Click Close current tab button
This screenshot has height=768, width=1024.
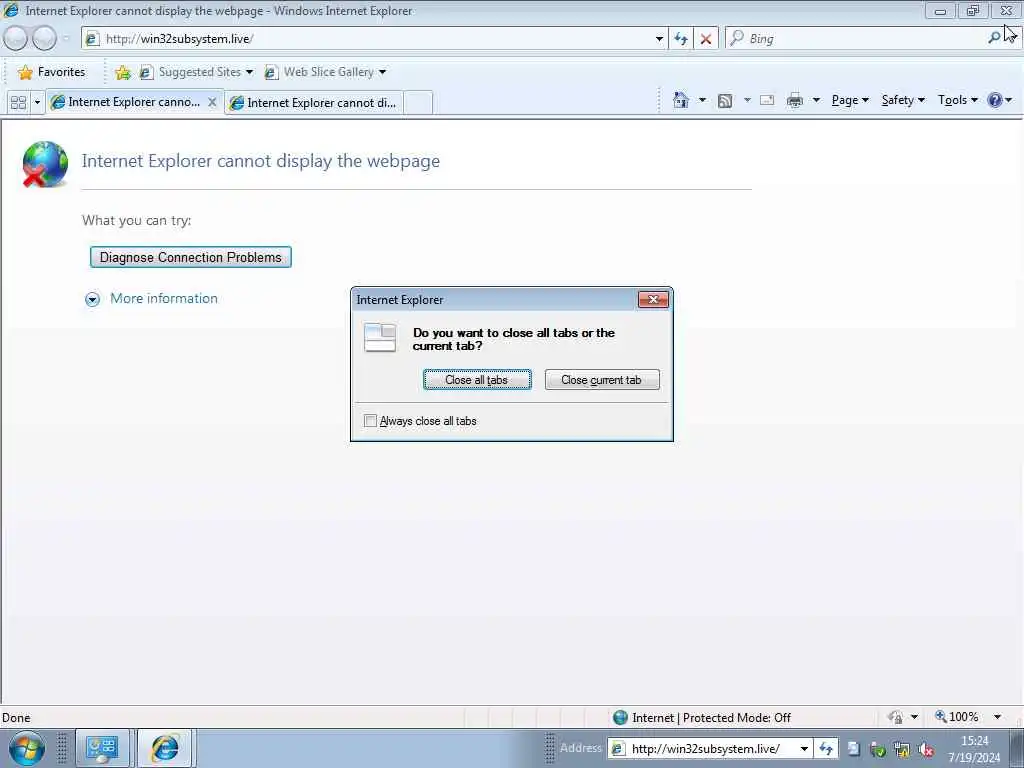pos(601,380)
